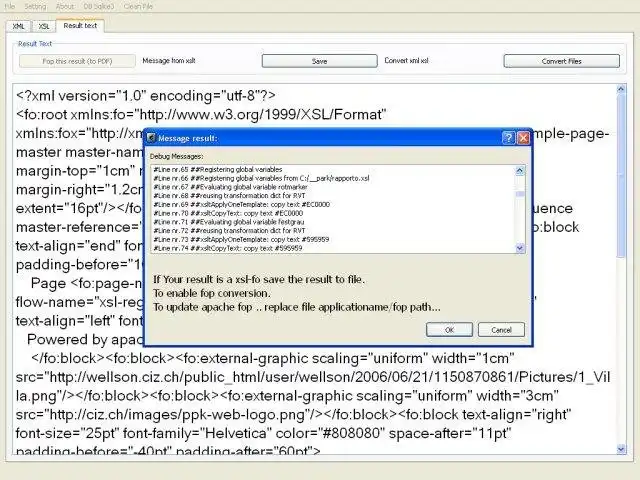Image resolution: width=640 pixels, height=480 pixels.
Task: Click the dialog line about updating apache fop
Action: pos(297,307)
